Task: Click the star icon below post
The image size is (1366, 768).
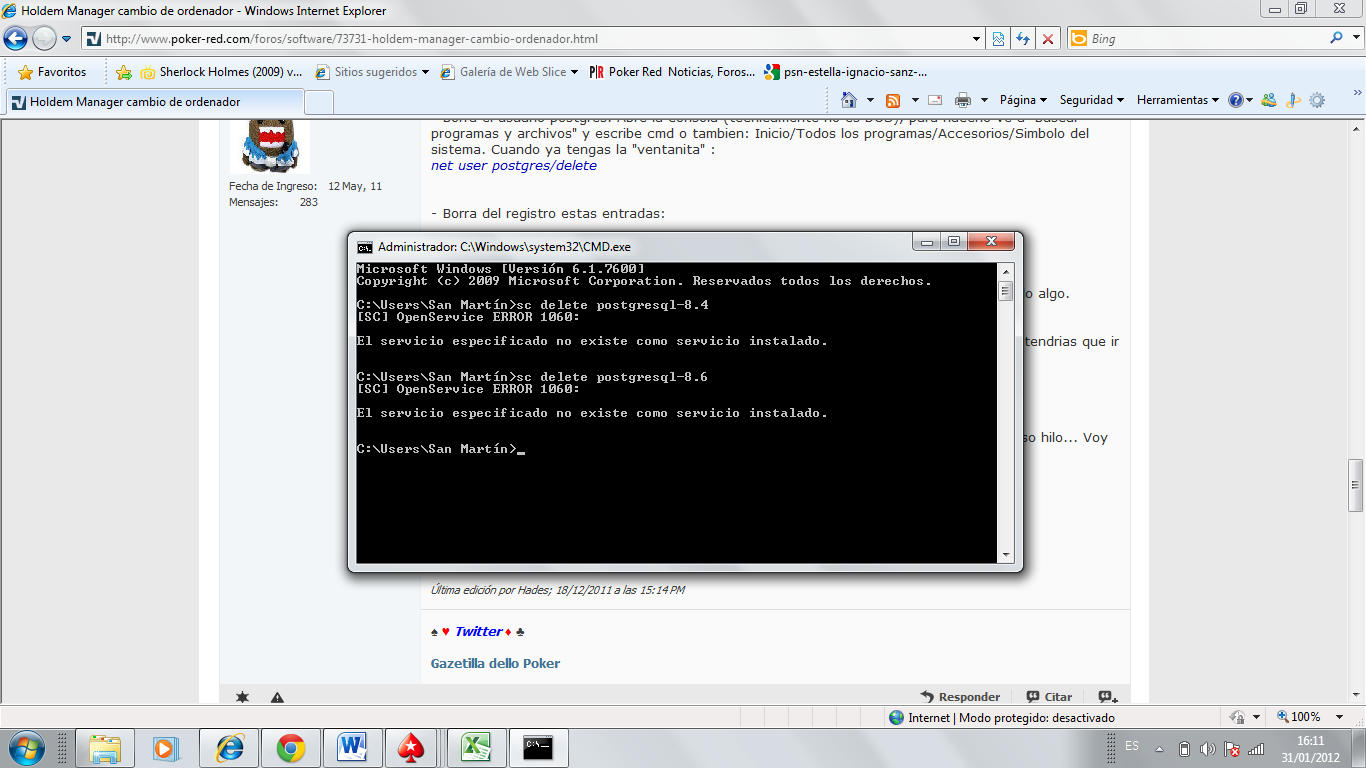Action: coord(242,697)
